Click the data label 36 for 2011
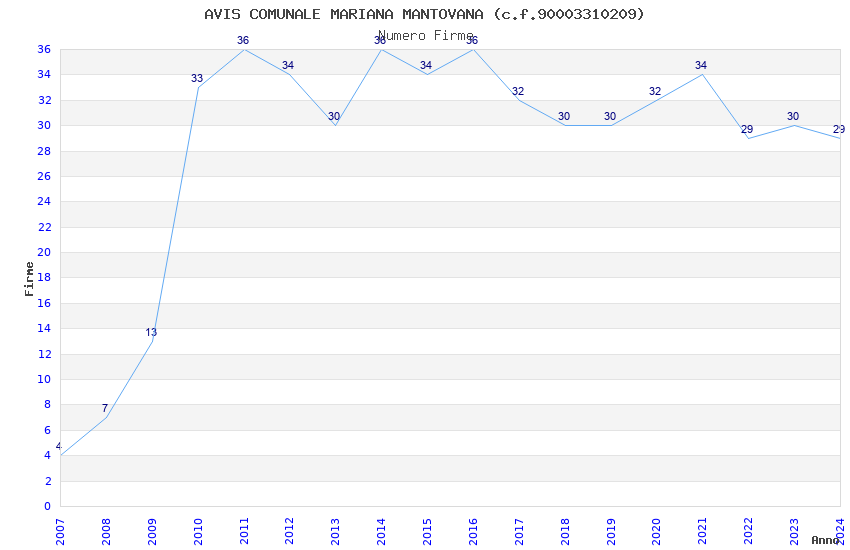Viewport: 850px width, 550px height. click(243, 41)
